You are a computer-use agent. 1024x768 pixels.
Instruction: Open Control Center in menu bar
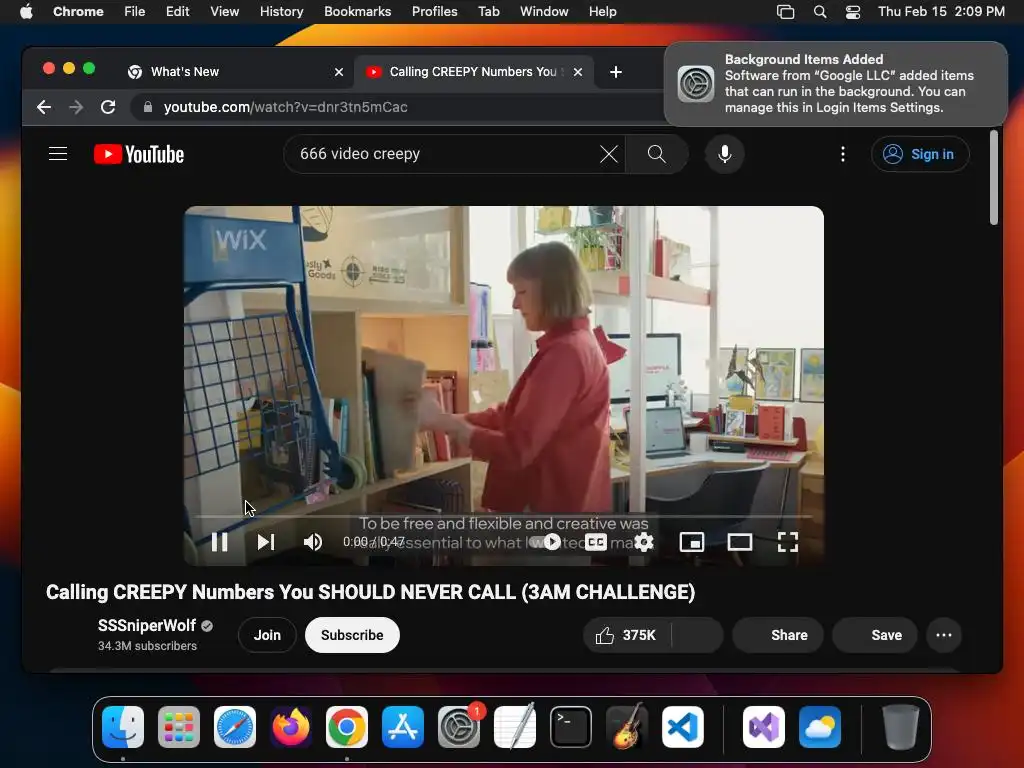coord(852,12)
